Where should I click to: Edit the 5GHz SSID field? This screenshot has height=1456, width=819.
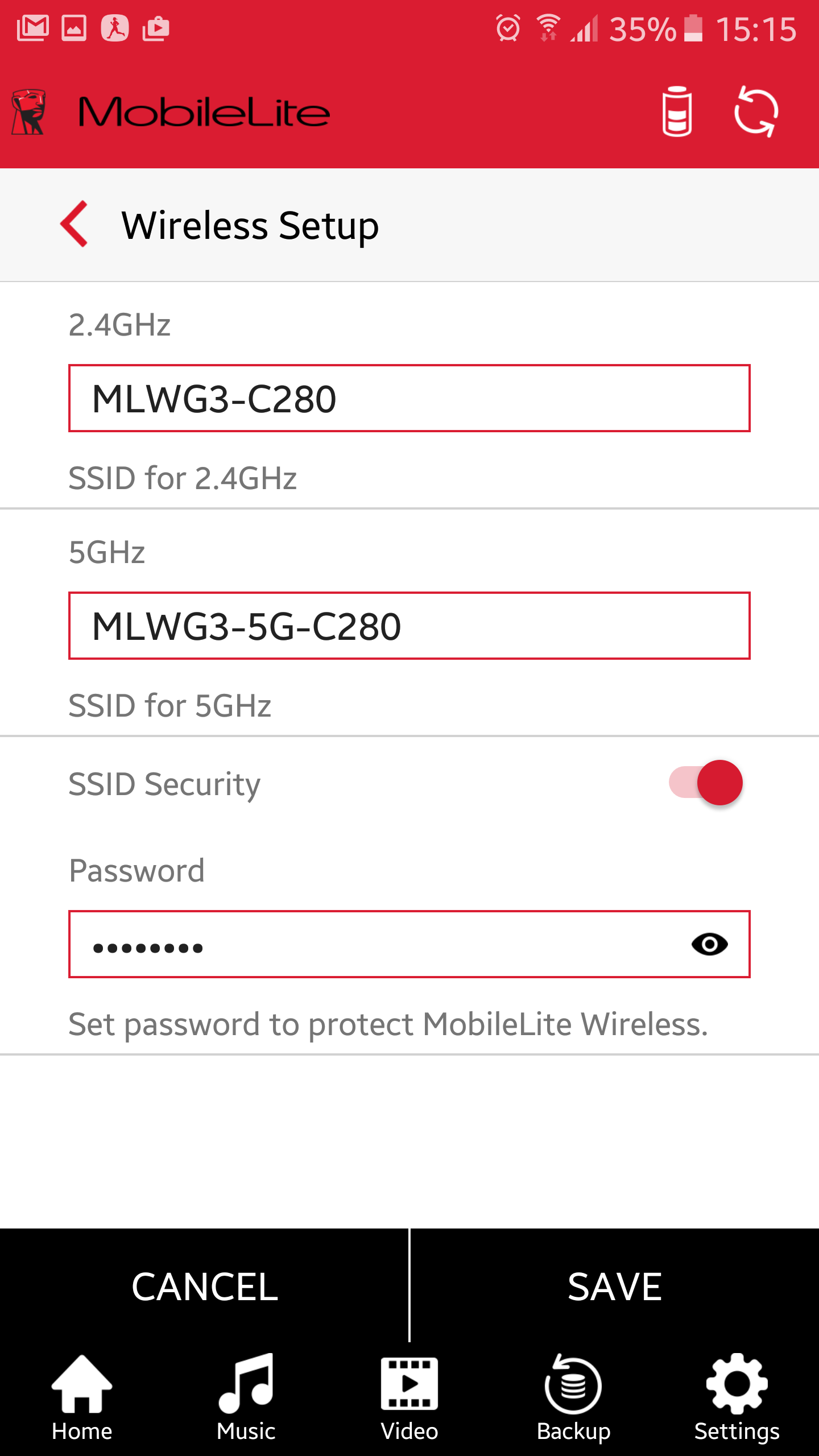coord(409,626)
